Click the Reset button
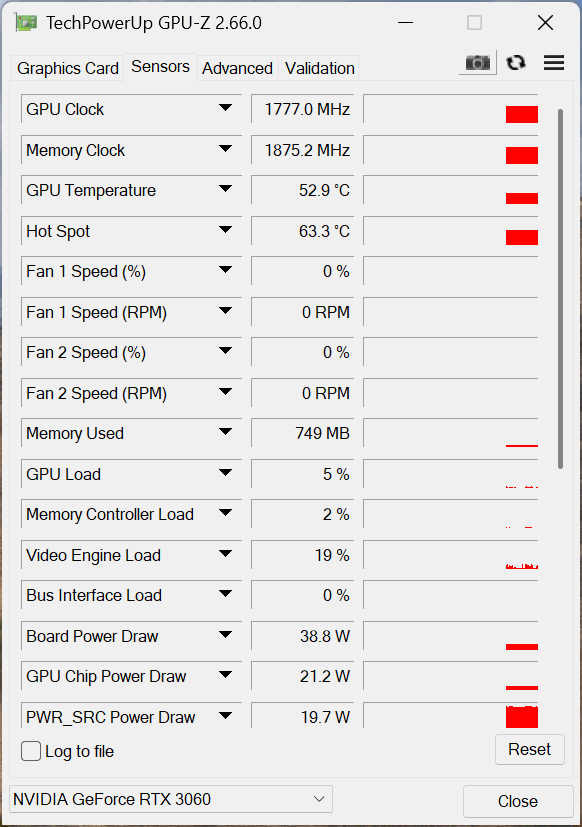582x827 pixels. click(x=530, y=749)
